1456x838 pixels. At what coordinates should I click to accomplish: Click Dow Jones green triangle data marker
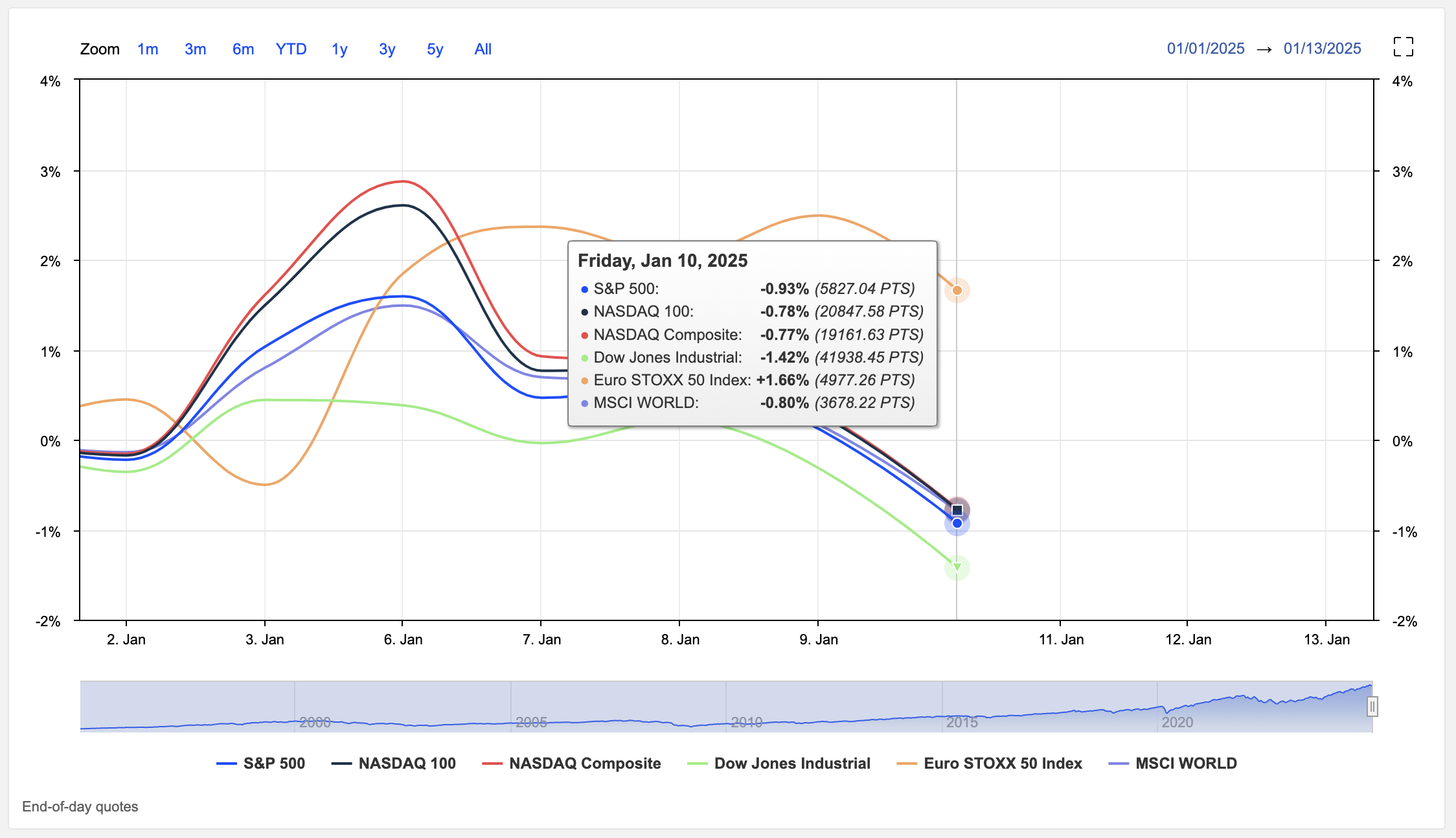coord(957,568)
